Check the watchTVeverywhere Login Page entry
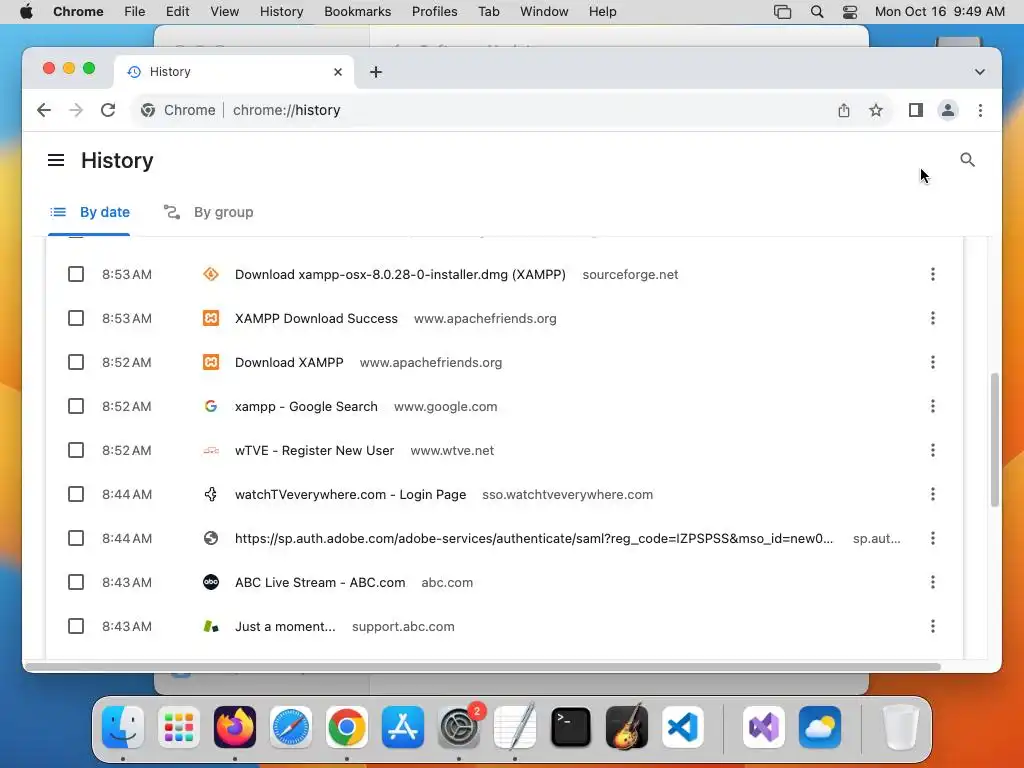Viewport: 1024px width, 768px height. click(x=76, y=494)
